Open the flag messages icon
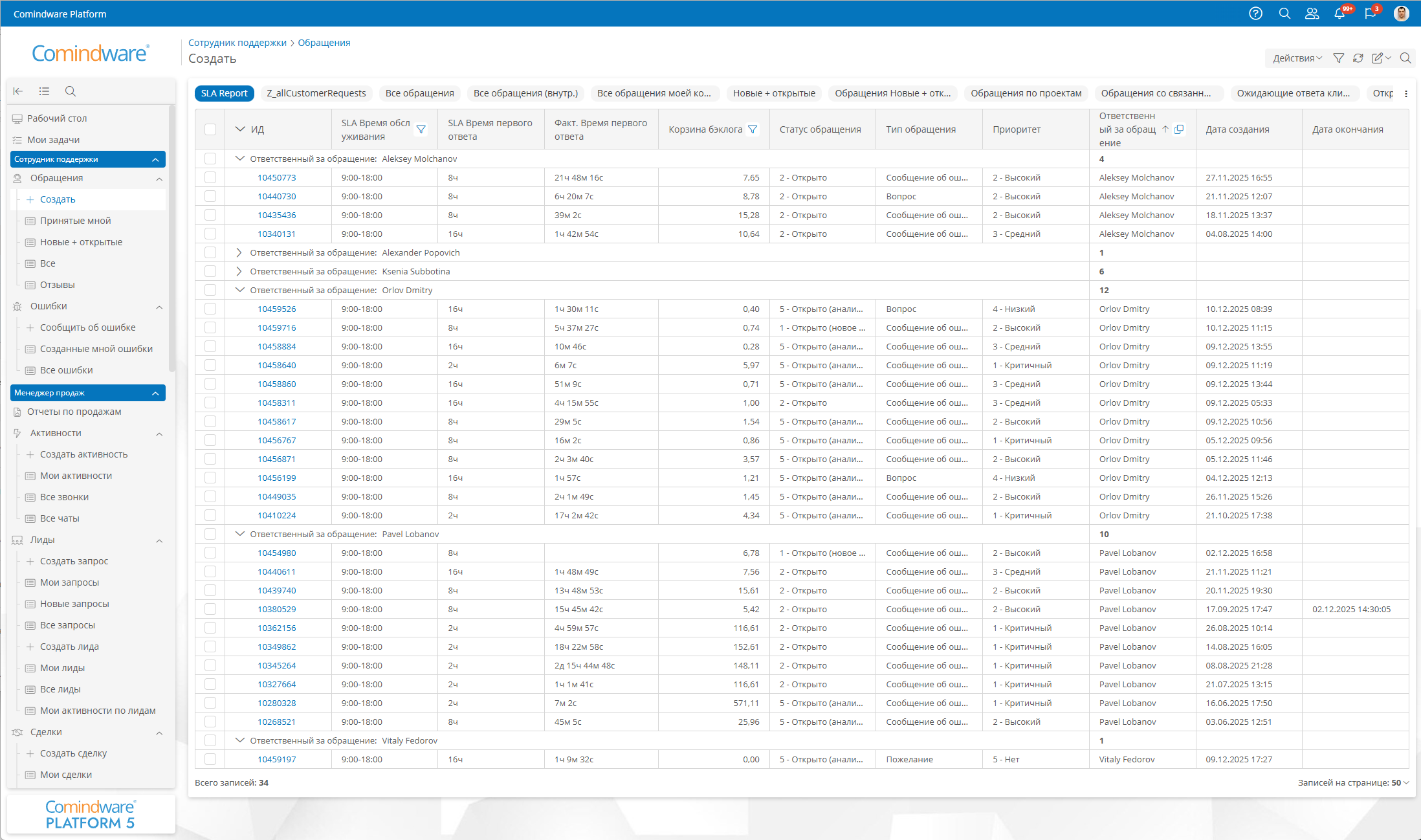The width and height of the screenshot is (1421, 840). 1370,14
